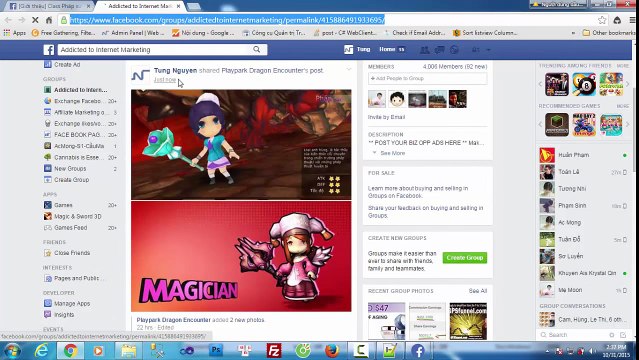Click the green Create Group button

[x=465, y=258]
